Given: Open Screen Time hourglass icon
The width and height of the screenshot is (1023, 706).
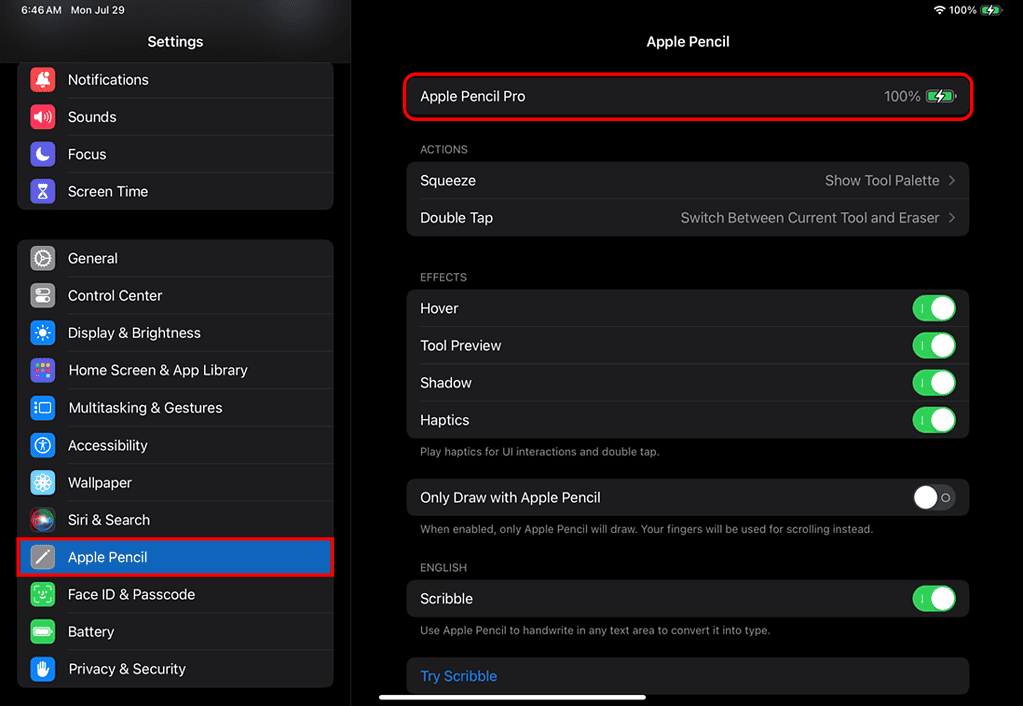Looking at the screenshot, I should point(42,192).
